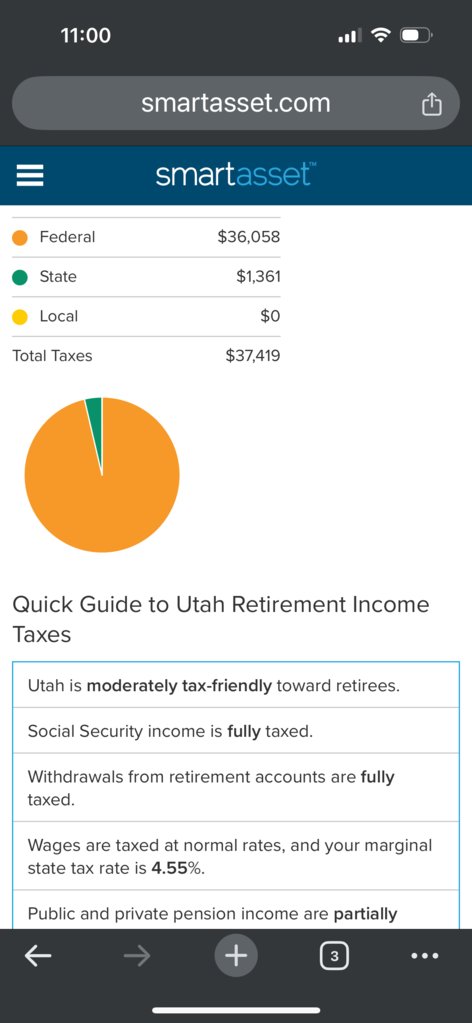Tap the forward arrow in browser toolbar
This screenshot has width=472, height=1023.
136,956
